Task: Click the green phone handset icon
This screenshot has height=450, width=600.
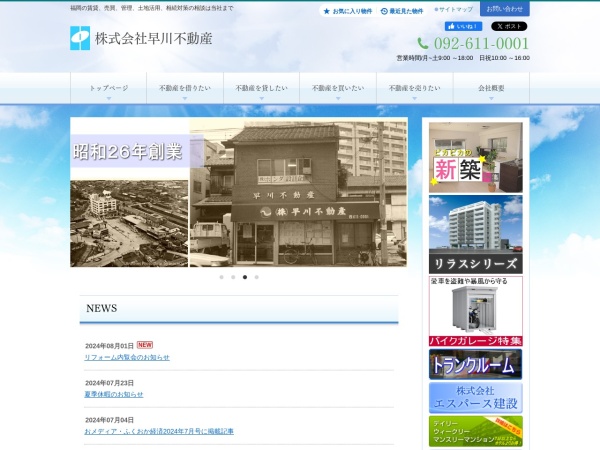Action: pyautogui.click(x=423, y=43)
